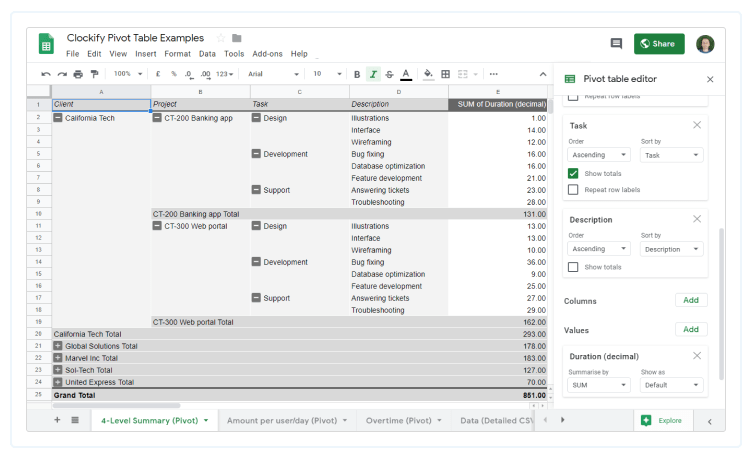Open Google Sheets home icon
The image size is (752, 458).
46,44
